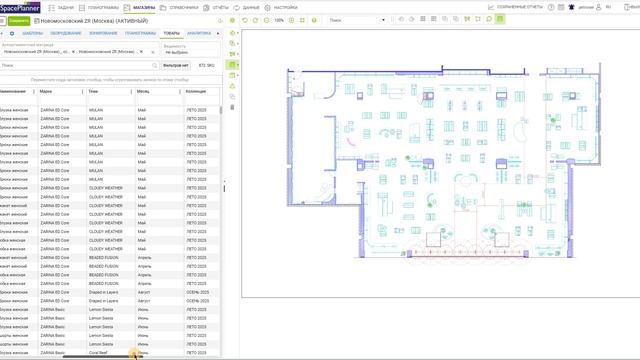Open the ОТЧЁТЫ menu section

click(x=216, y=7)
